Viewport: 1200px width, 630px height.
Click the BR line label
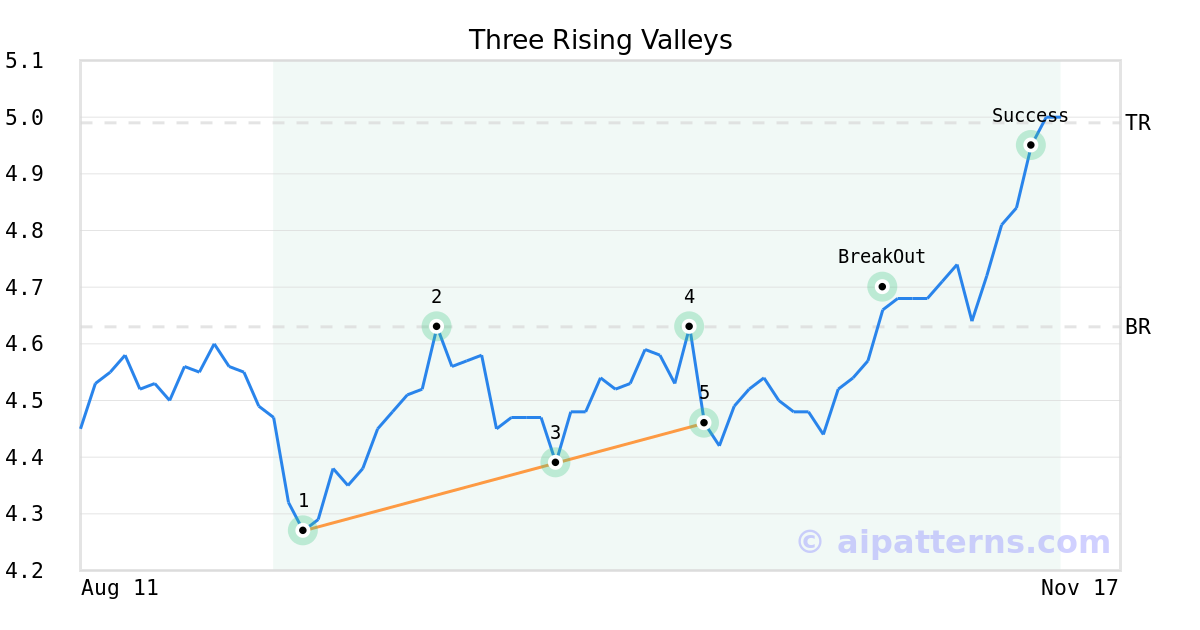click(1138, 327)
